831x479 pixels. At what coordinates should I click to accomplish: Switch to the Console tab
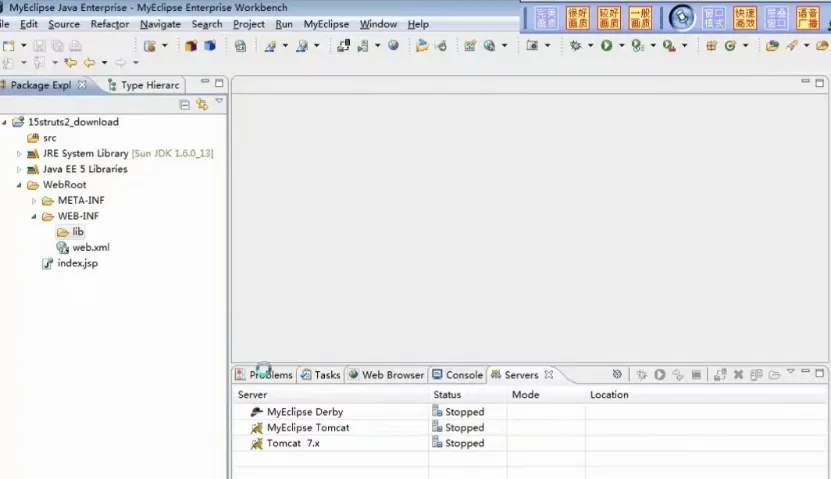(457, 375)
